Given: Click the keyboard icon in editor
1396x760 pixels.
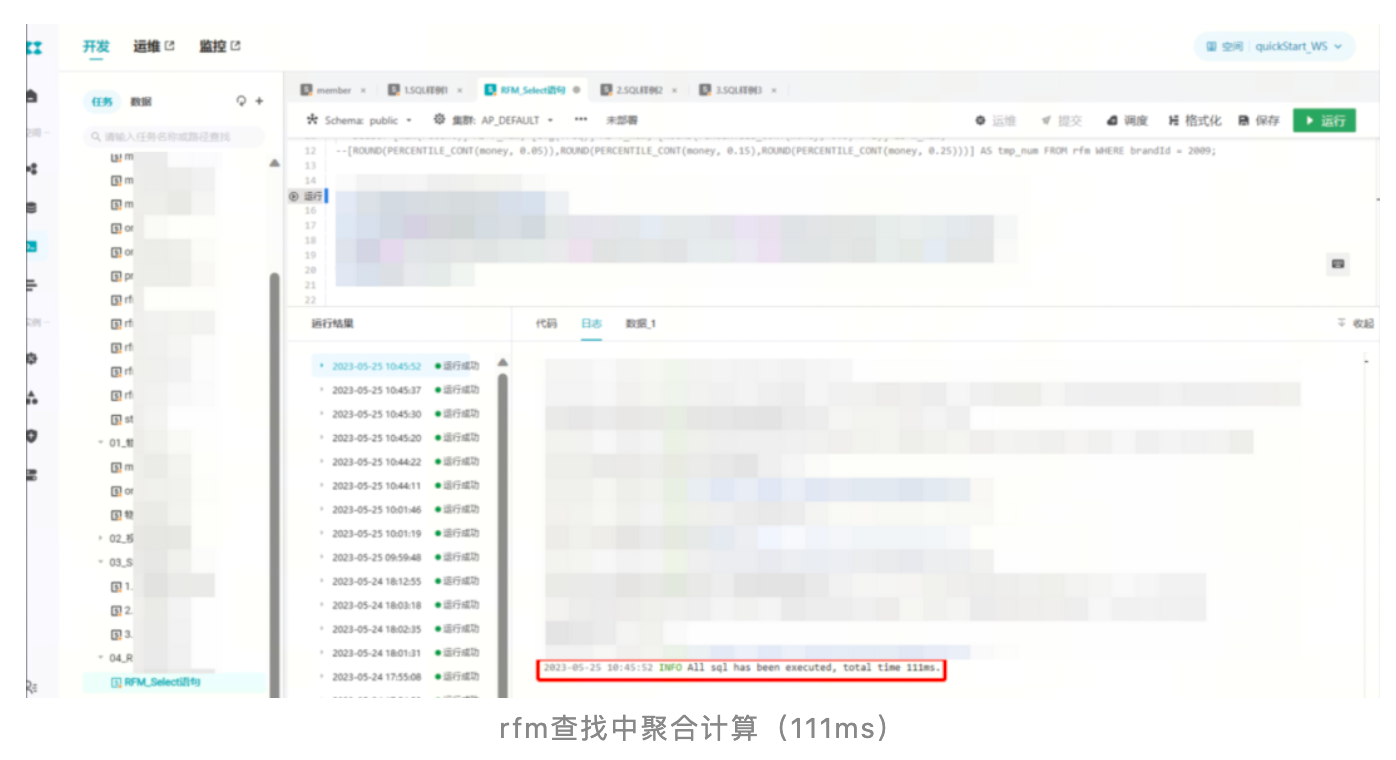Looking at the screenshot, I should [1337, 264].
